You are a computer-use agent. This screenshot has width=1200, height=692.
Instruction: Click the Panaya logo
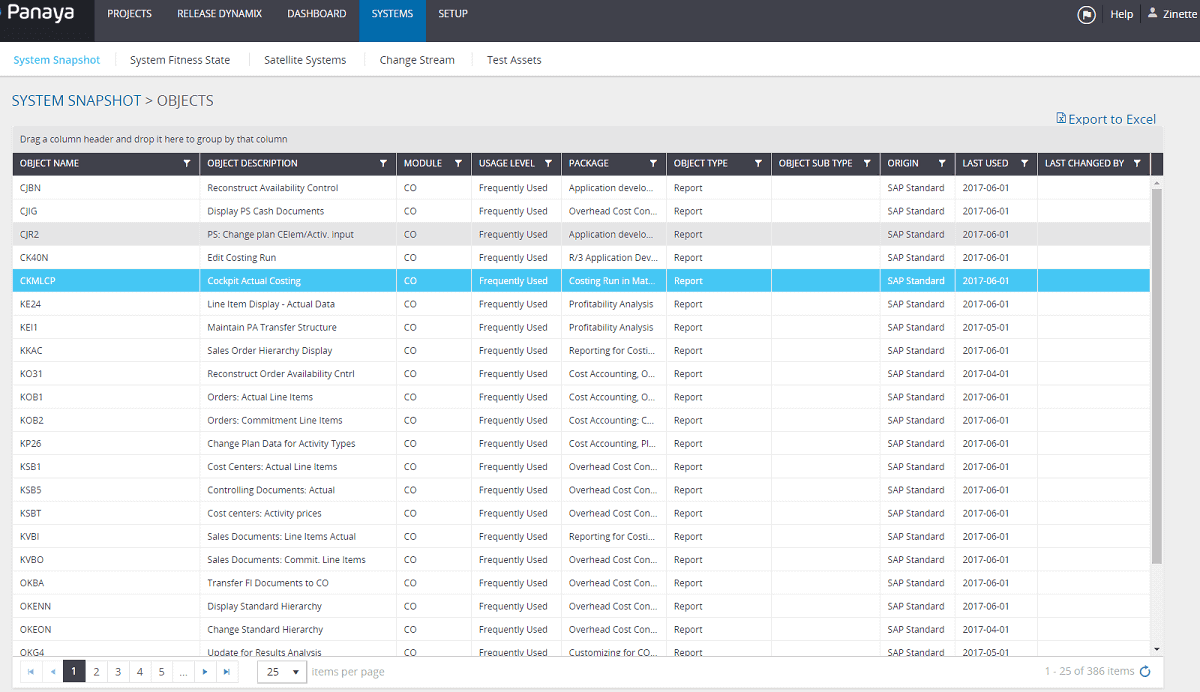click(41, 14)
